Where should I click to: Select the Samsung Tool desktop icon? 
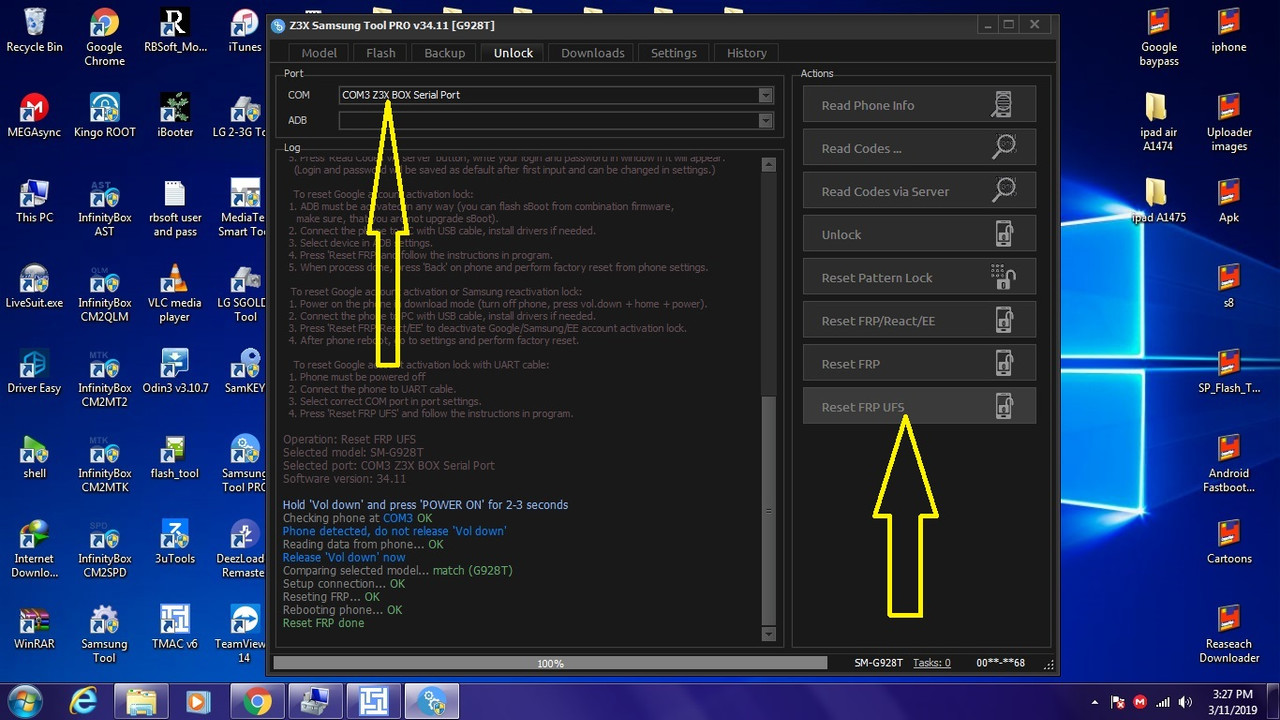point(104,634)
